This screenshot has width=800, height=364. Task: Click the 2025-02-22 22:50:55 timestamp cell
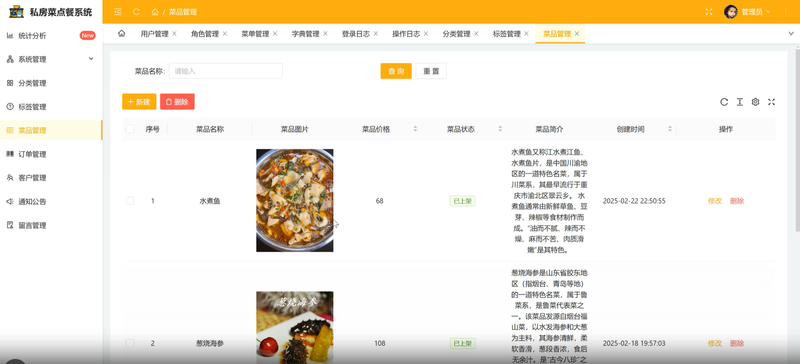pyautogui.click(x=634, y=201)
